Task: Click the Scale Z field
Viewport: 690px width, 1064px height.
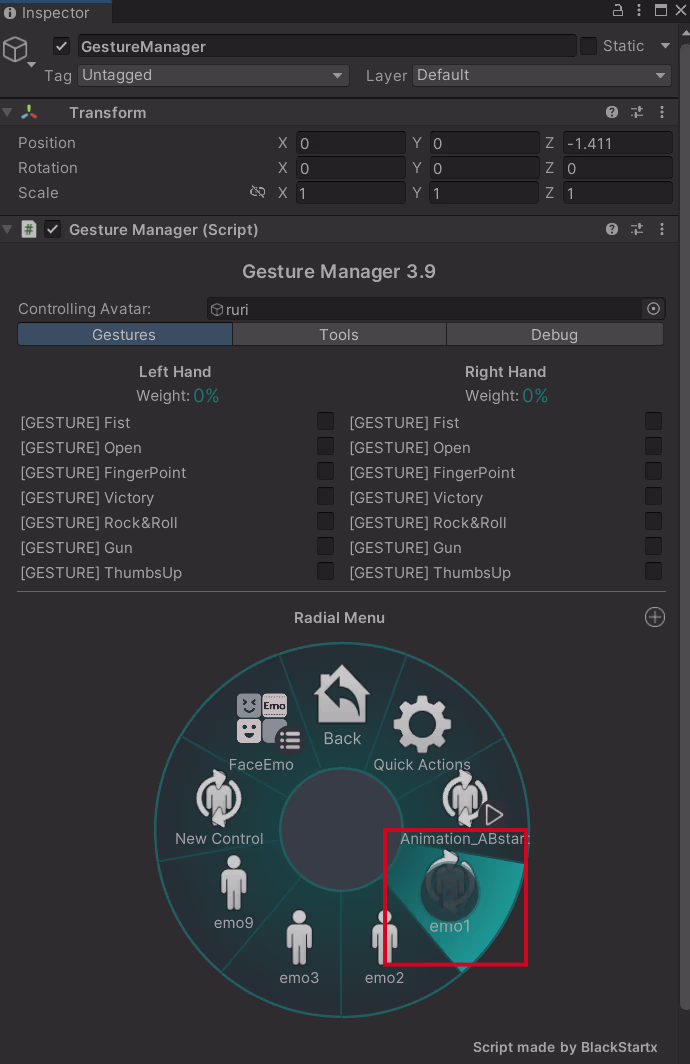Action: click(618, 193)
